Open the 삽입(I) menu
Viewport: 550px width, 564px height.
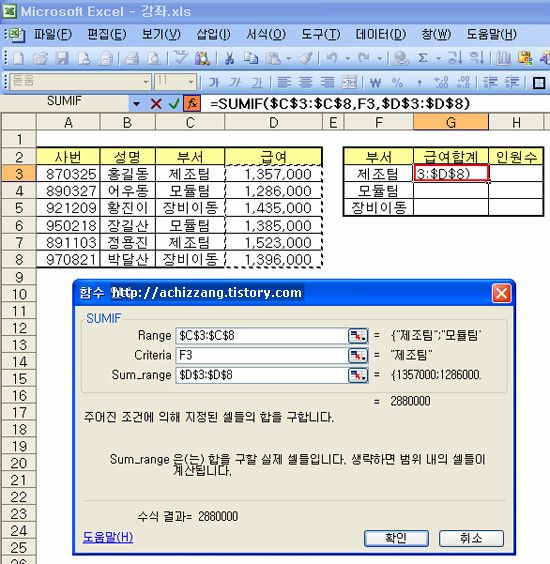pos(213,35)
